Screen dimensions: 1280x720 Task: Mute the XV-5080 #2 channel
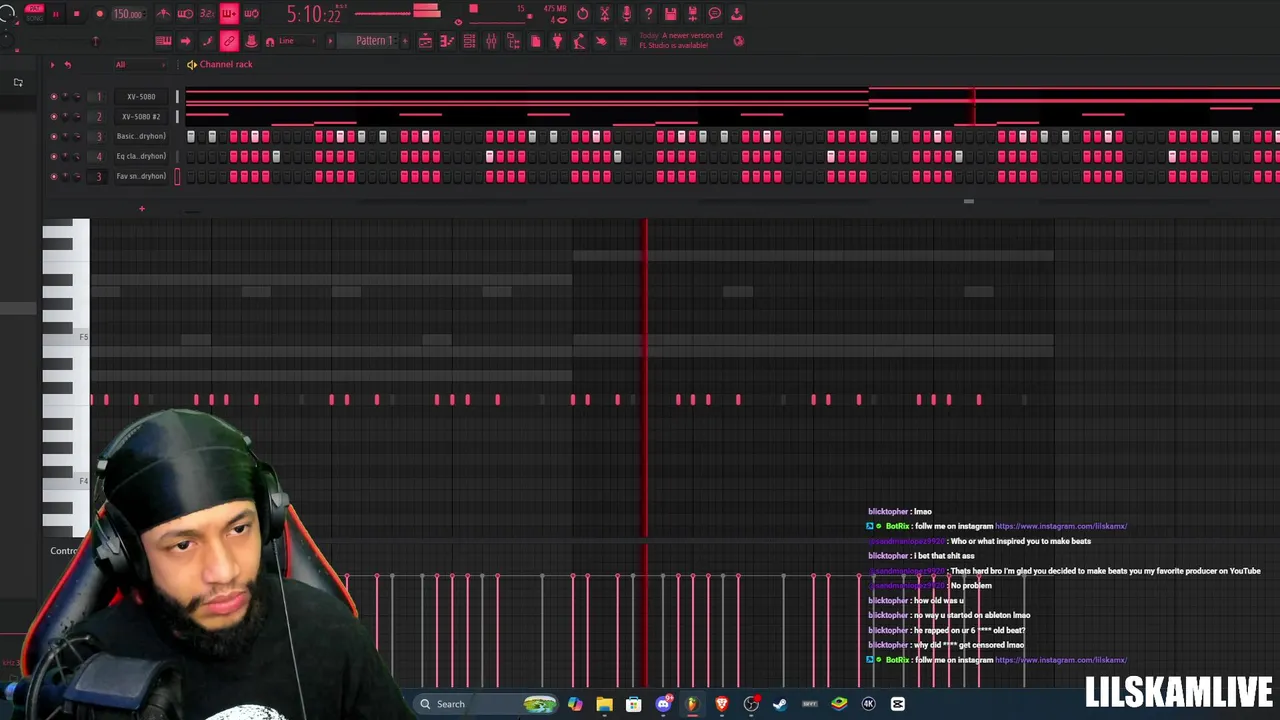click(x=54, y=117)
